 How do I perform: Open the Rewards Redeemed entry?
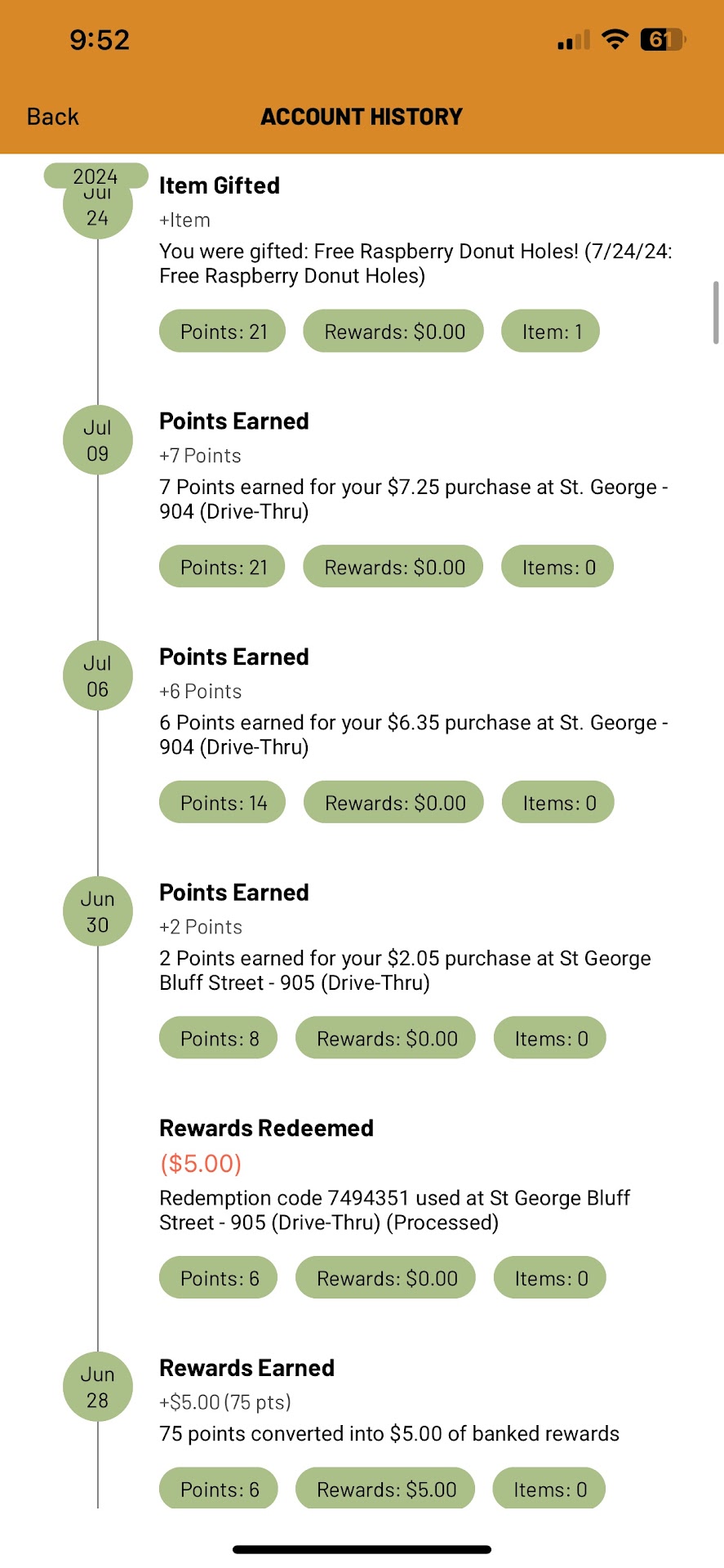pyautogui.click(x=266, y=1128)
